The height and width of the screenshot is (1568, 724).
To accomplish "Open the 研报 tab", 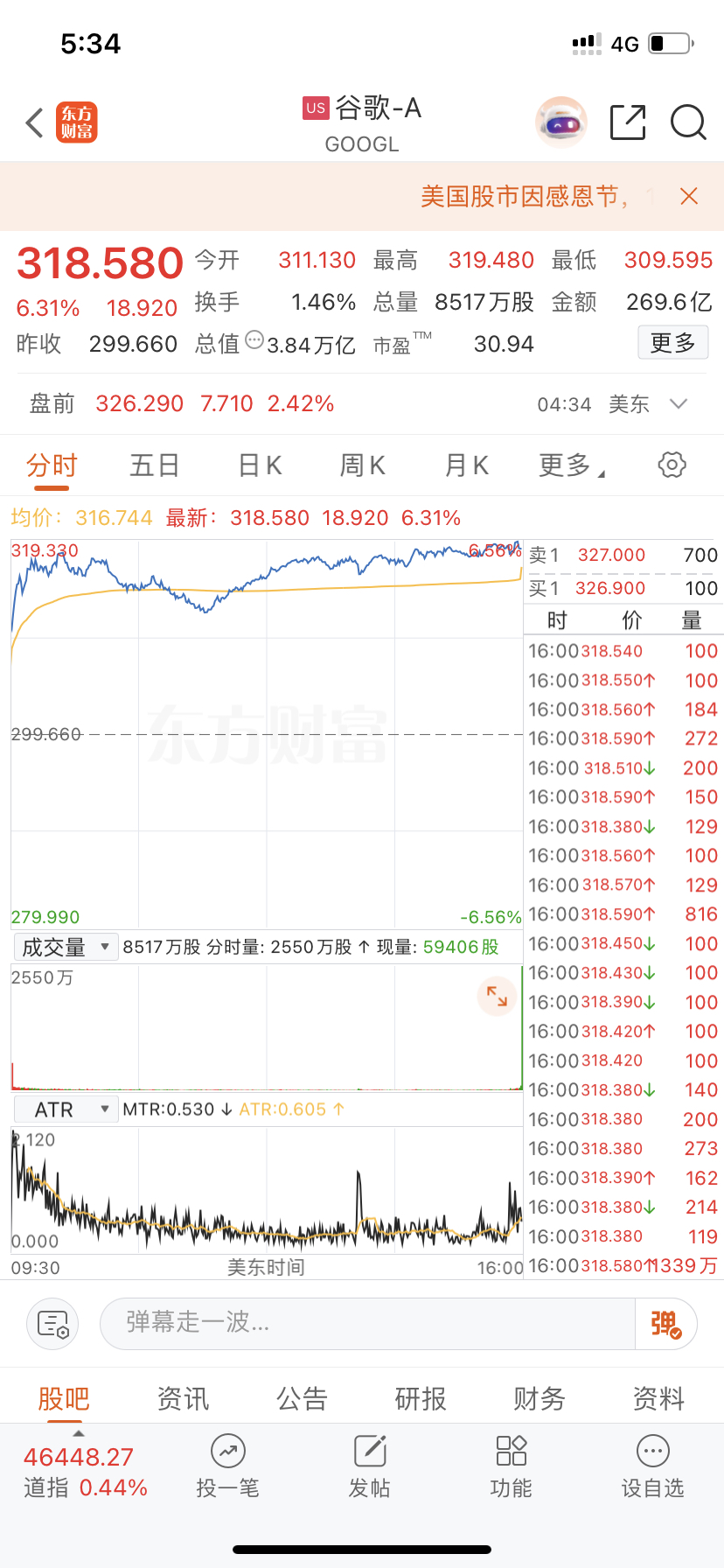I will click(x=421, y=1398).
